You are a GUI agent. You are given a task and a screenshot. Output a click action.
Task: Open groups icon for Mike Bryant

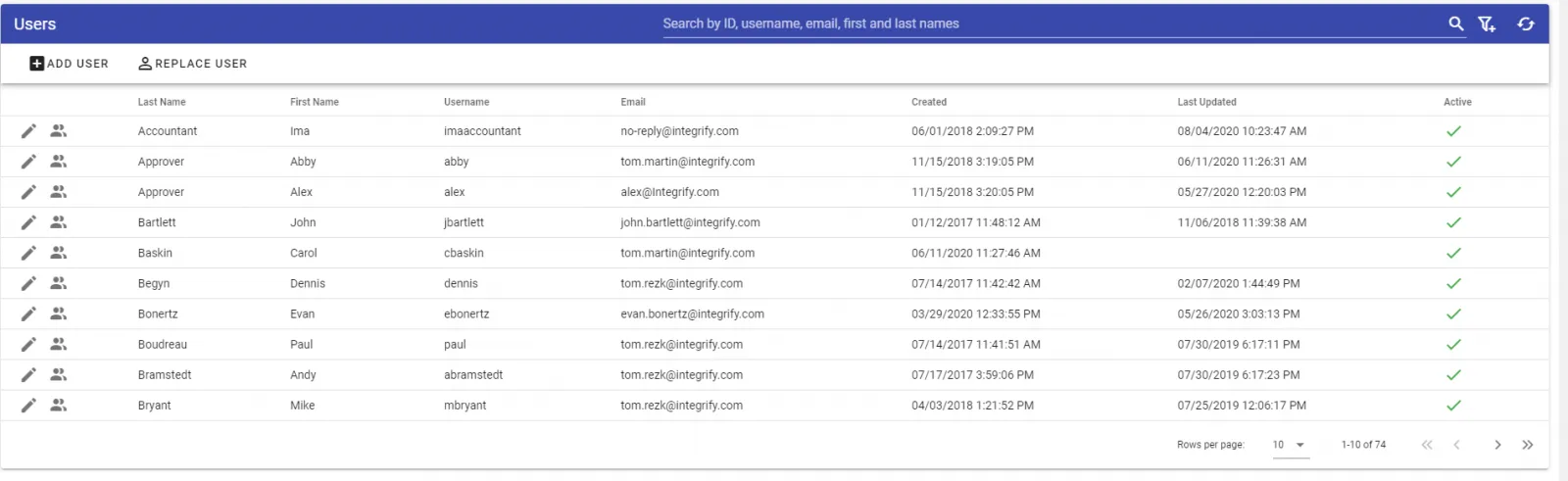(x=59, y=404)
